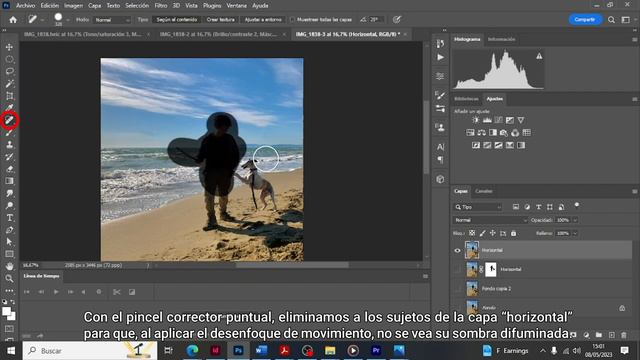Open layer filter Tipo dropdown
Image resolution: width=640 pixels, height=360 pixels.
[478, 207]
